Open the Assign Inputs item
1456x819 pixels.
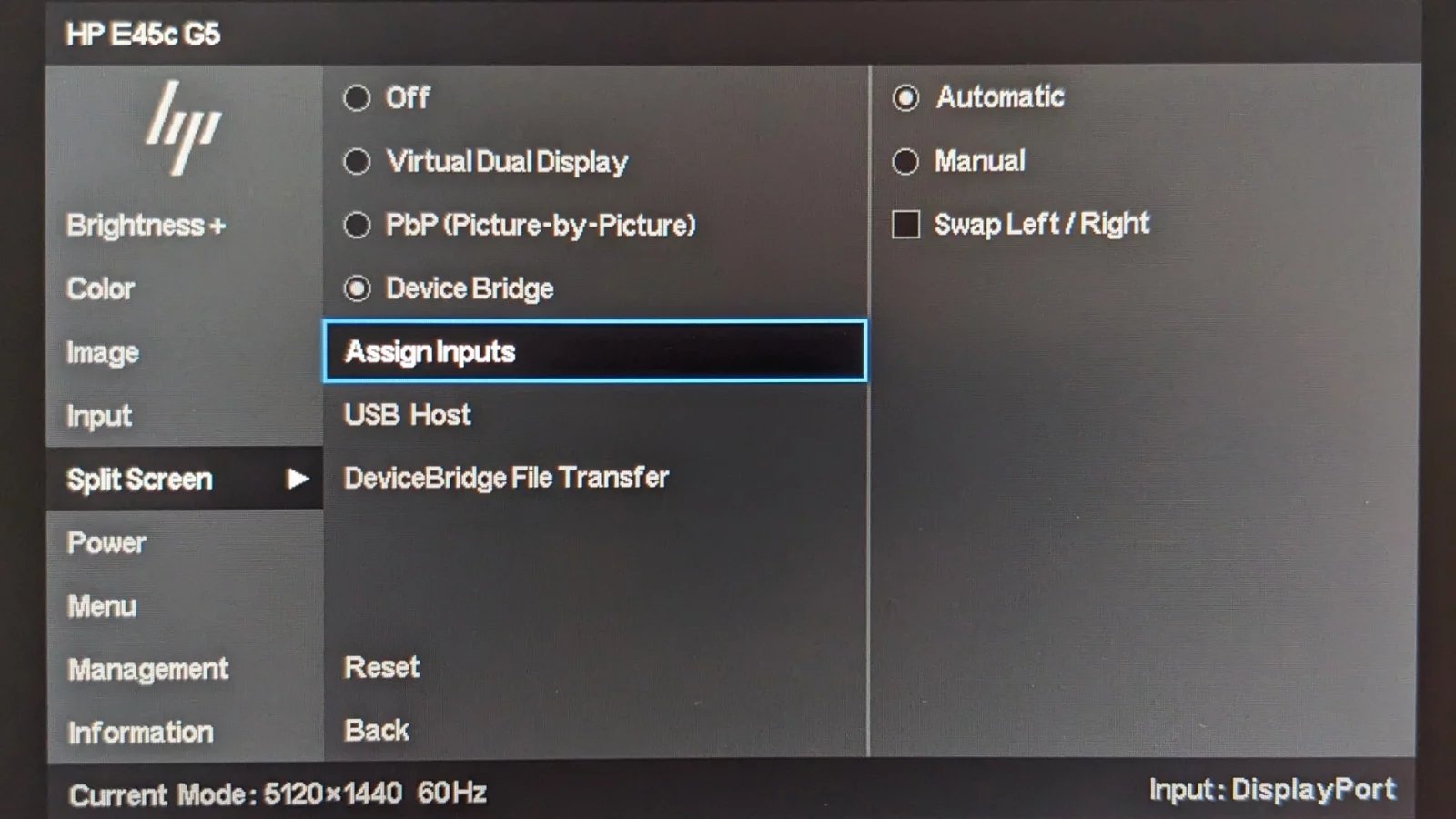(595, 350)
